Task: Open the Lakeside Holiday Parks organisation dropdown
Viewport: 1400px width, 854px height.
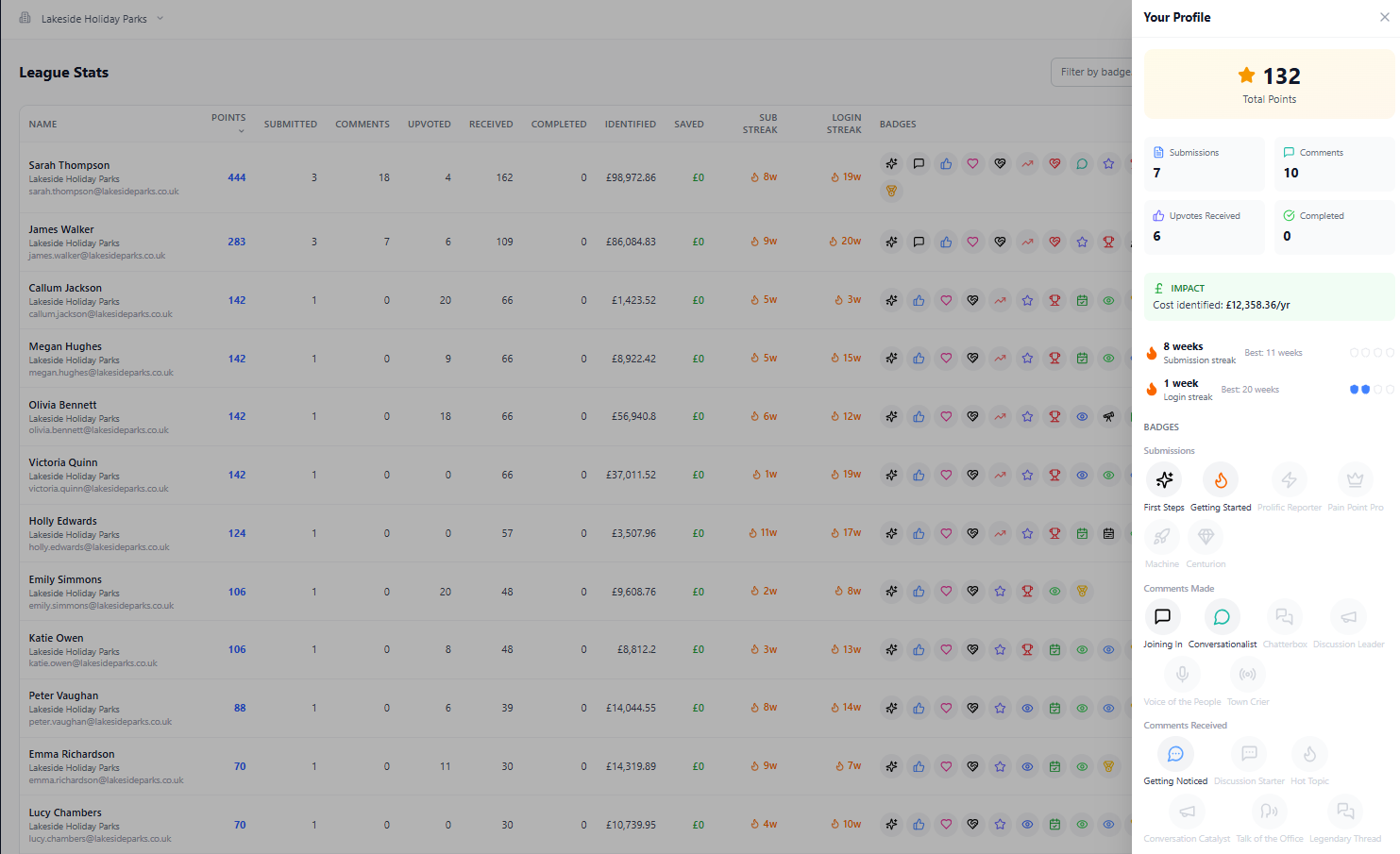Action: tap(159, 17)
